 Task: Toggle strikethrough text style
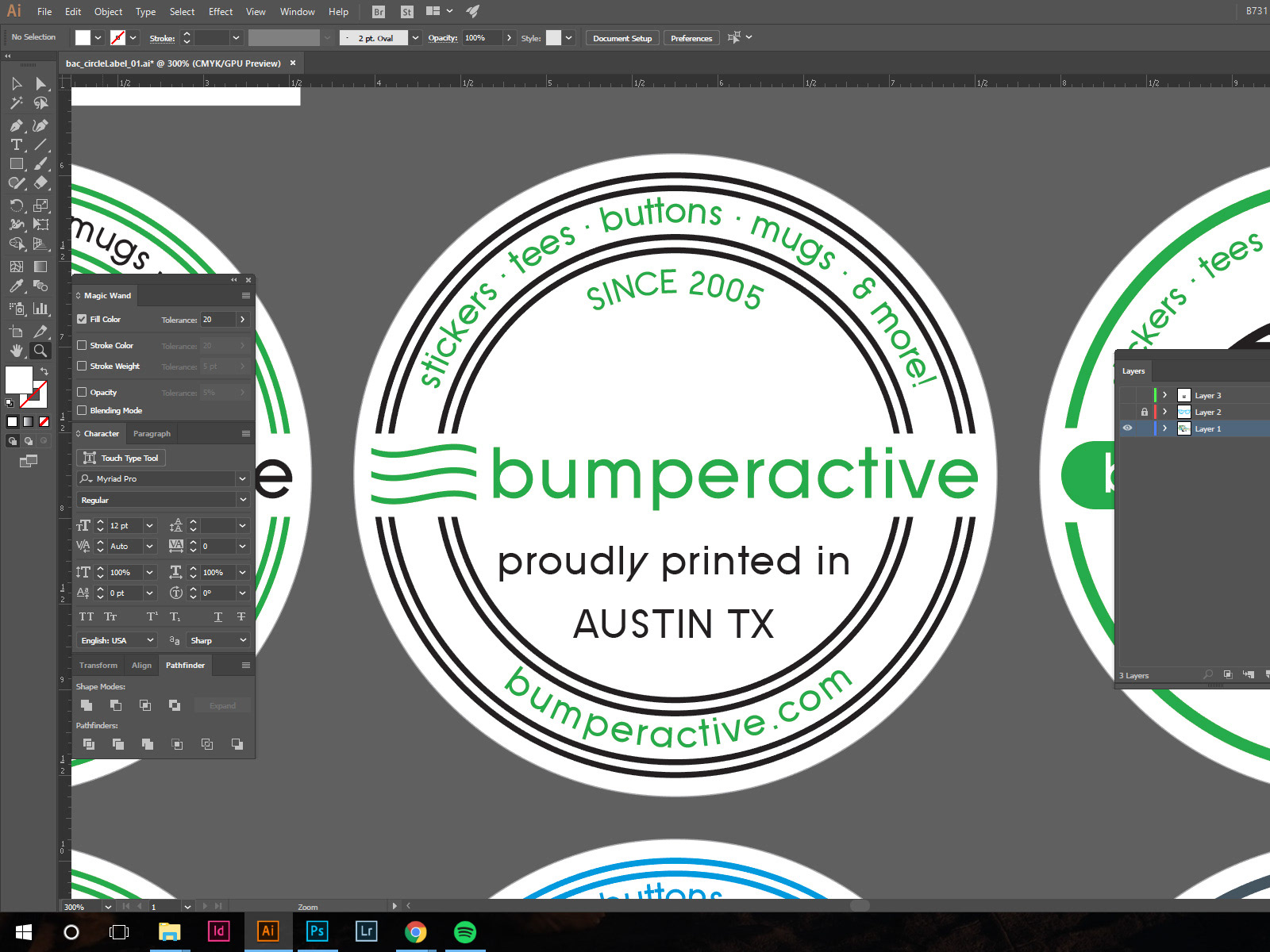point(241,616)
